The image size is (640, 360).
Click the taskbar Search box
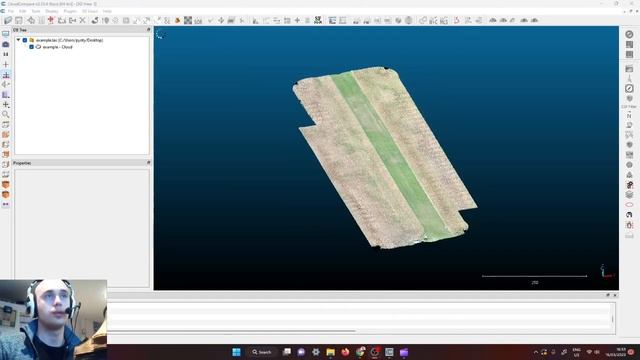pyautogui.click(x=262, y=352)
